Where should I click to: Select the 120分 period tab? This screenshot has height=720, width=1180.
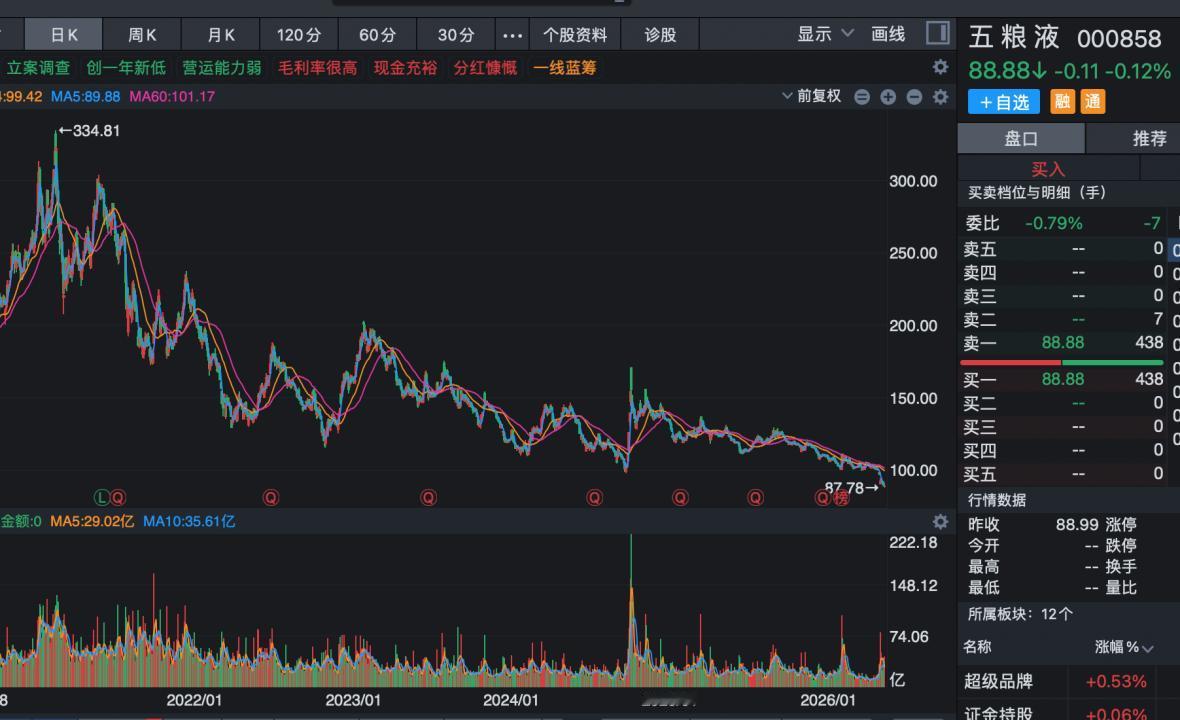(299, 35)
